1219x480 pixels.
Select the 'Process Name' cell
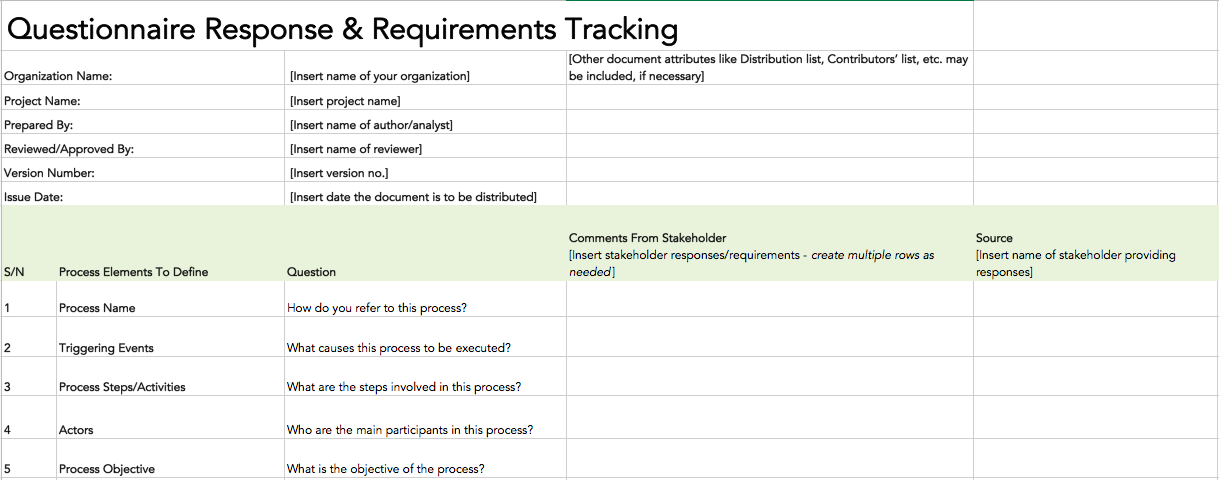point(170,299)
